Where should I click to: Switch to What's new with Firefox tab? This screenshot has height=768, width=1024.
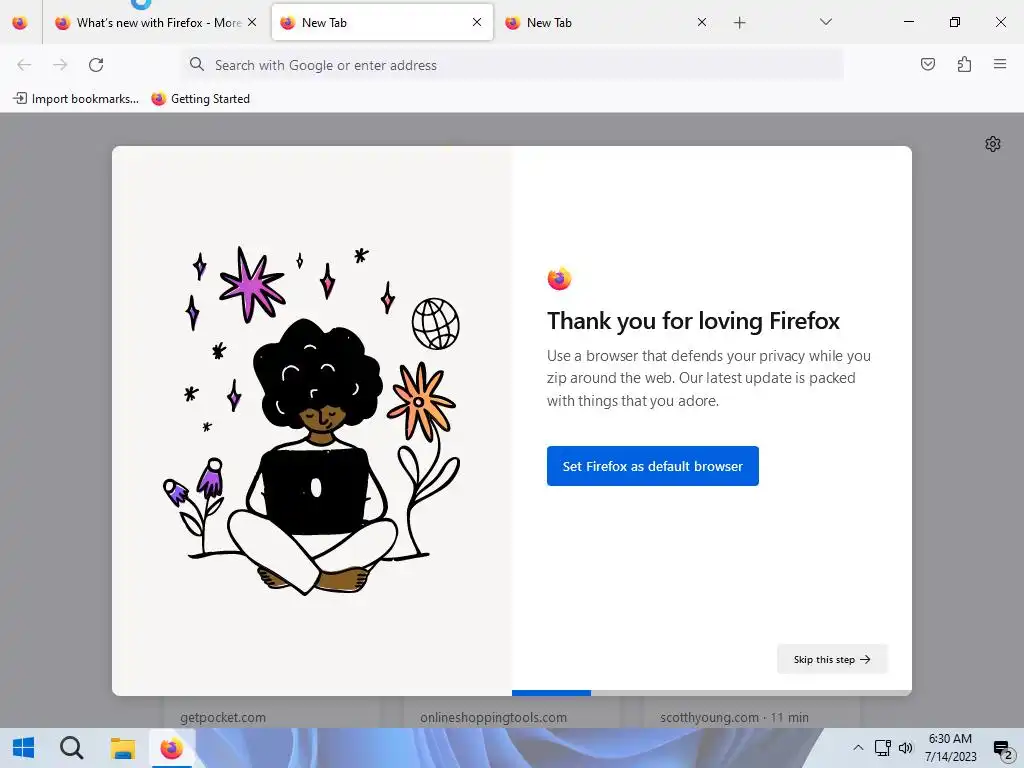[156, 23]
